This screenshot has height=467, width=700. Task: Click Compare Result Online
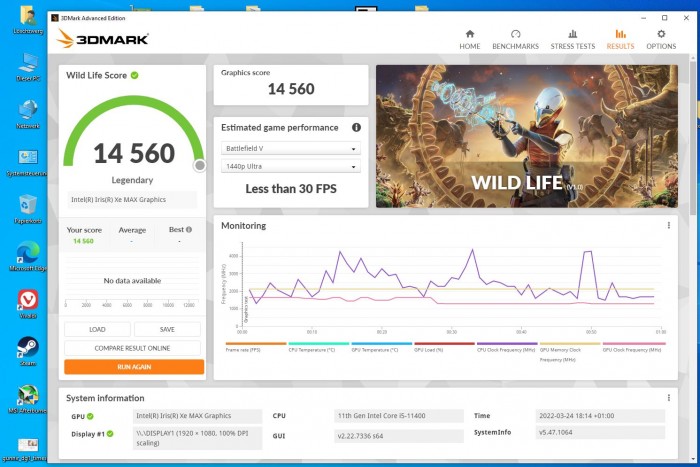[133, 348]
